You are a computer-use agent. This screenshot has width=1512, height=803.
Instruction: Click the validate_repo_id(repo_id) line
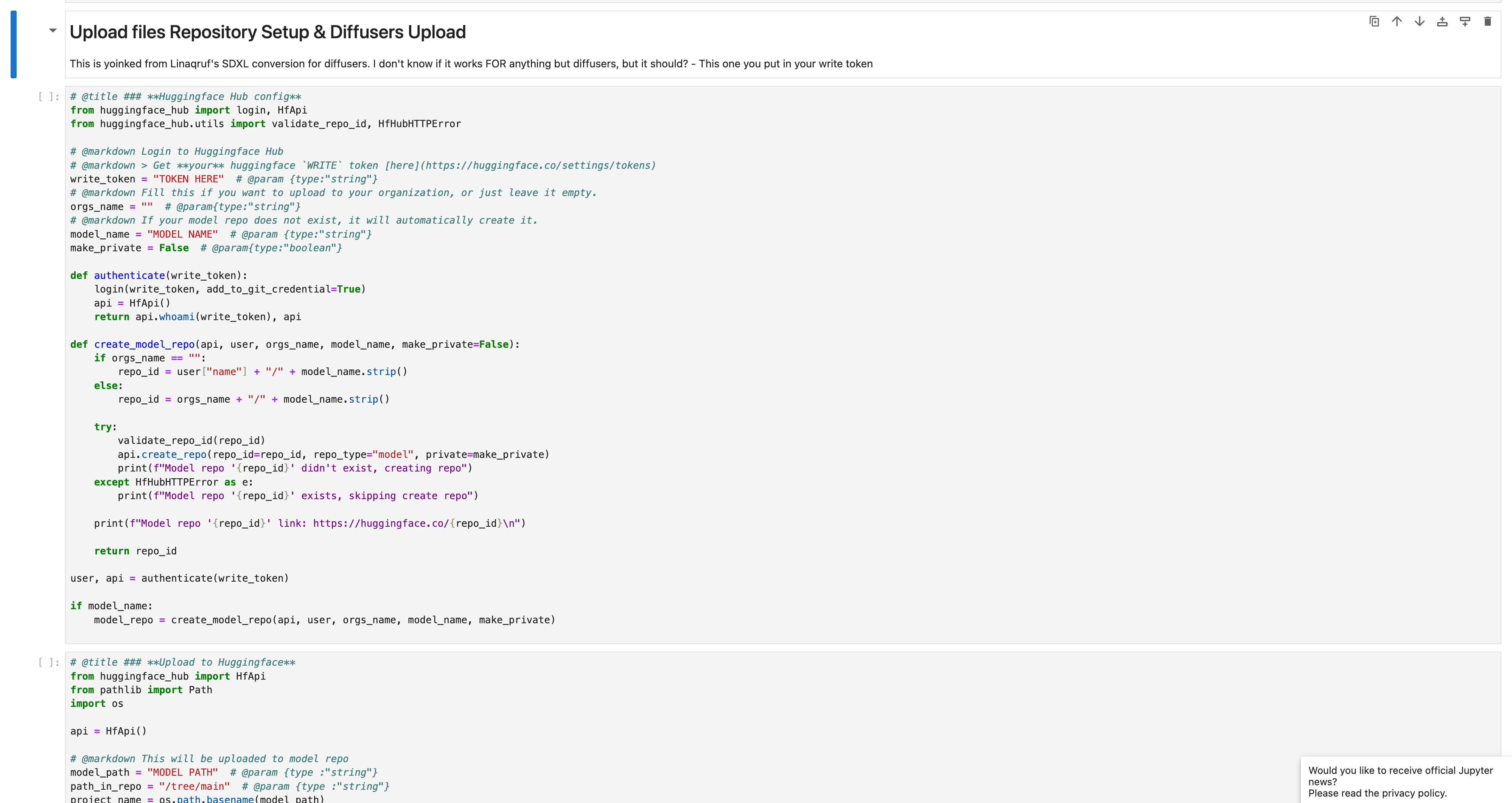point(191,441)
